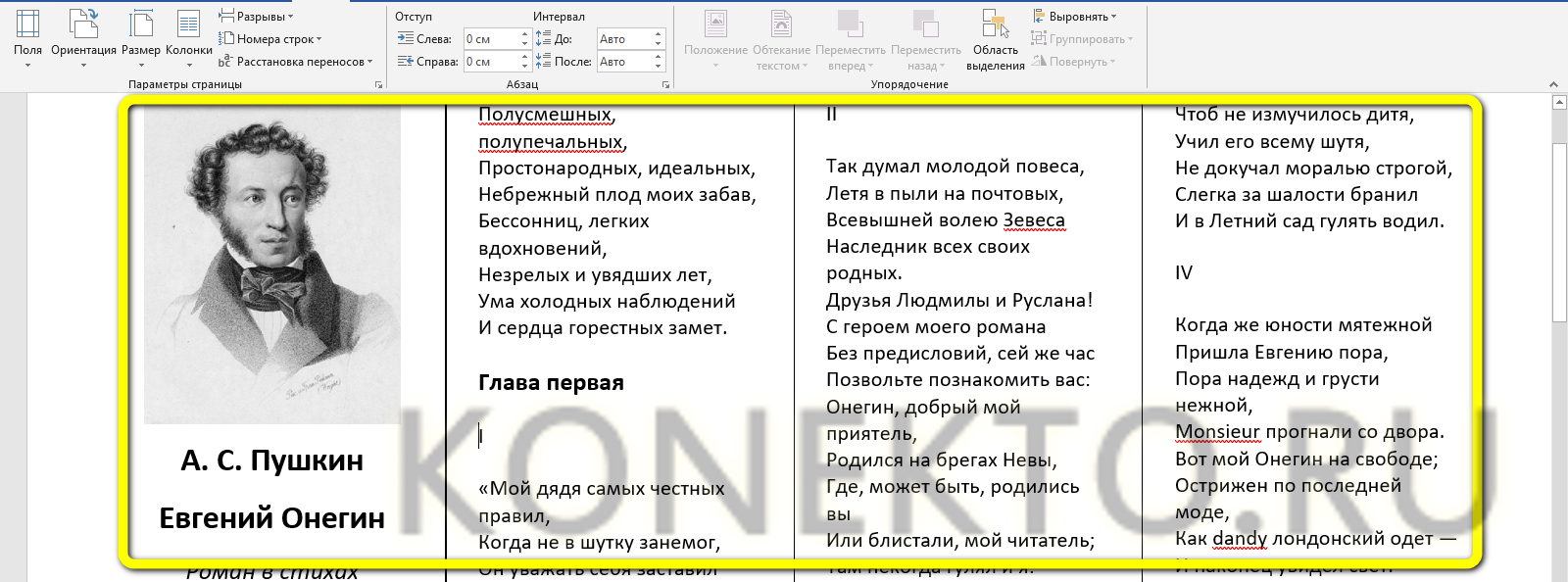The width and height of the screenshot is (1568, 582).
Task: Click the misspelled word 'Полусмешных'
Action: coord(545,115)
